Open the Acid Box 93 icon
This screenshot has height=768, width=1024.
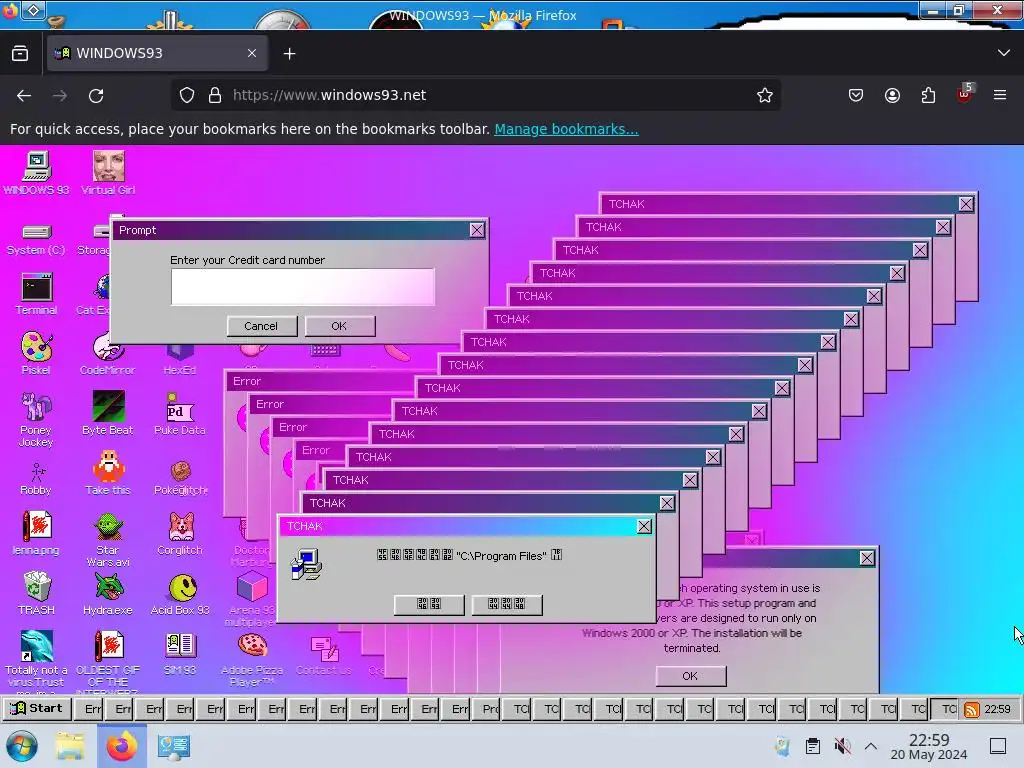(x=180, y=594)
